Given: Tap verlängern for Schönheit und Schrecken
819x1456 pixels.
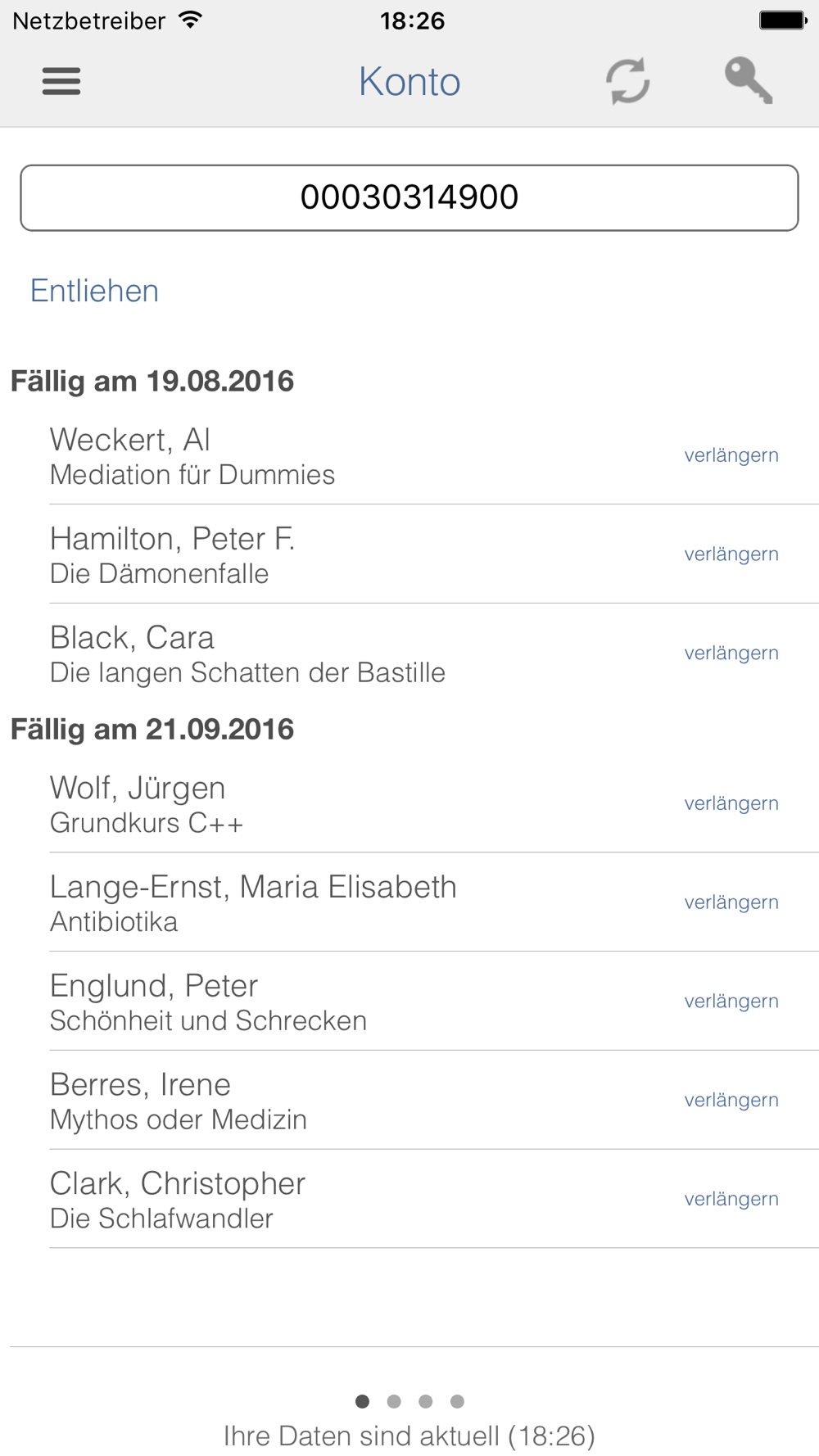Looking at the screenshot, I should click(x=731, y=1002).
